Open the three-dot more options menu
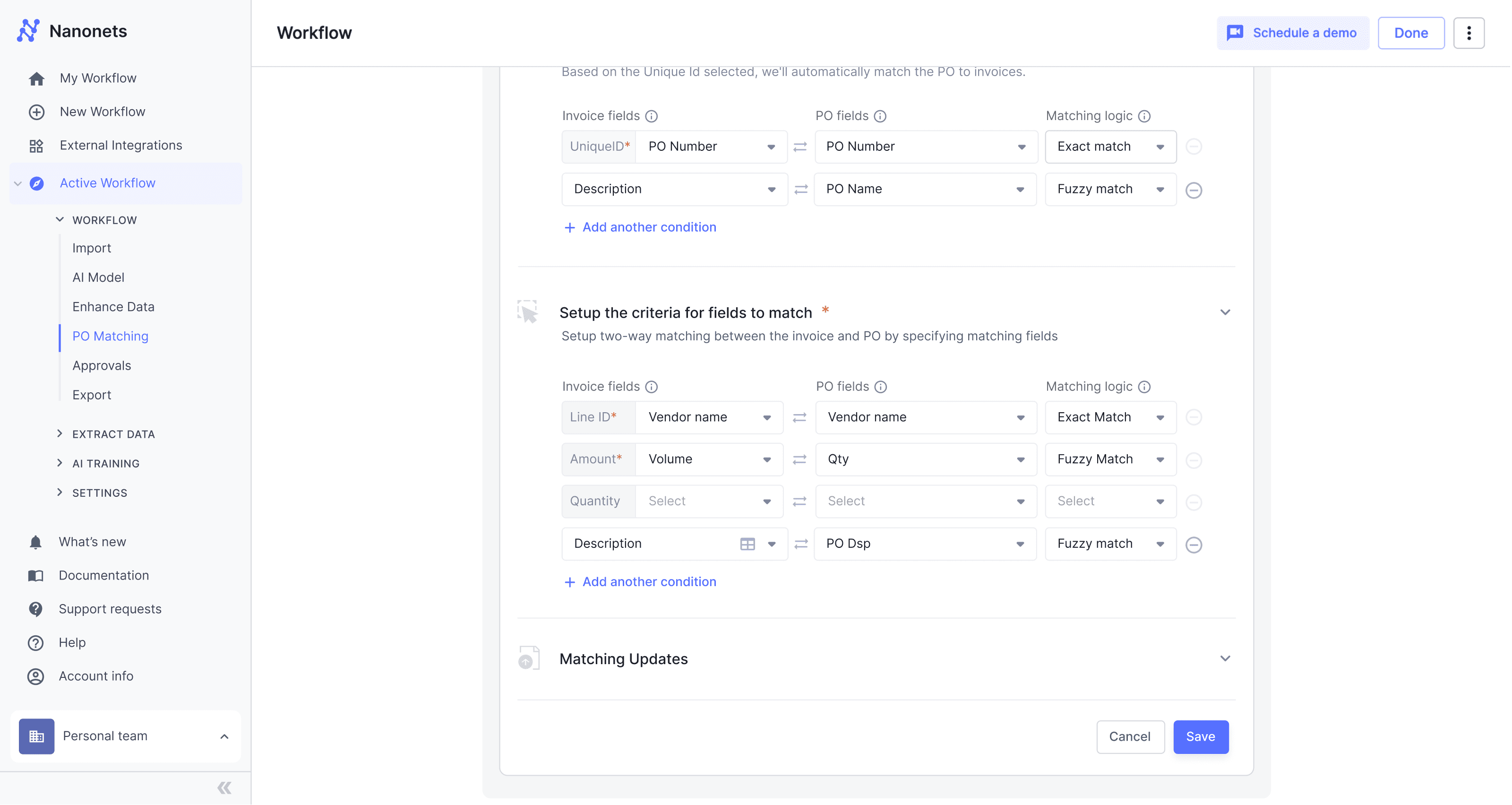The image size is (1512, 805). (1468, 33)
